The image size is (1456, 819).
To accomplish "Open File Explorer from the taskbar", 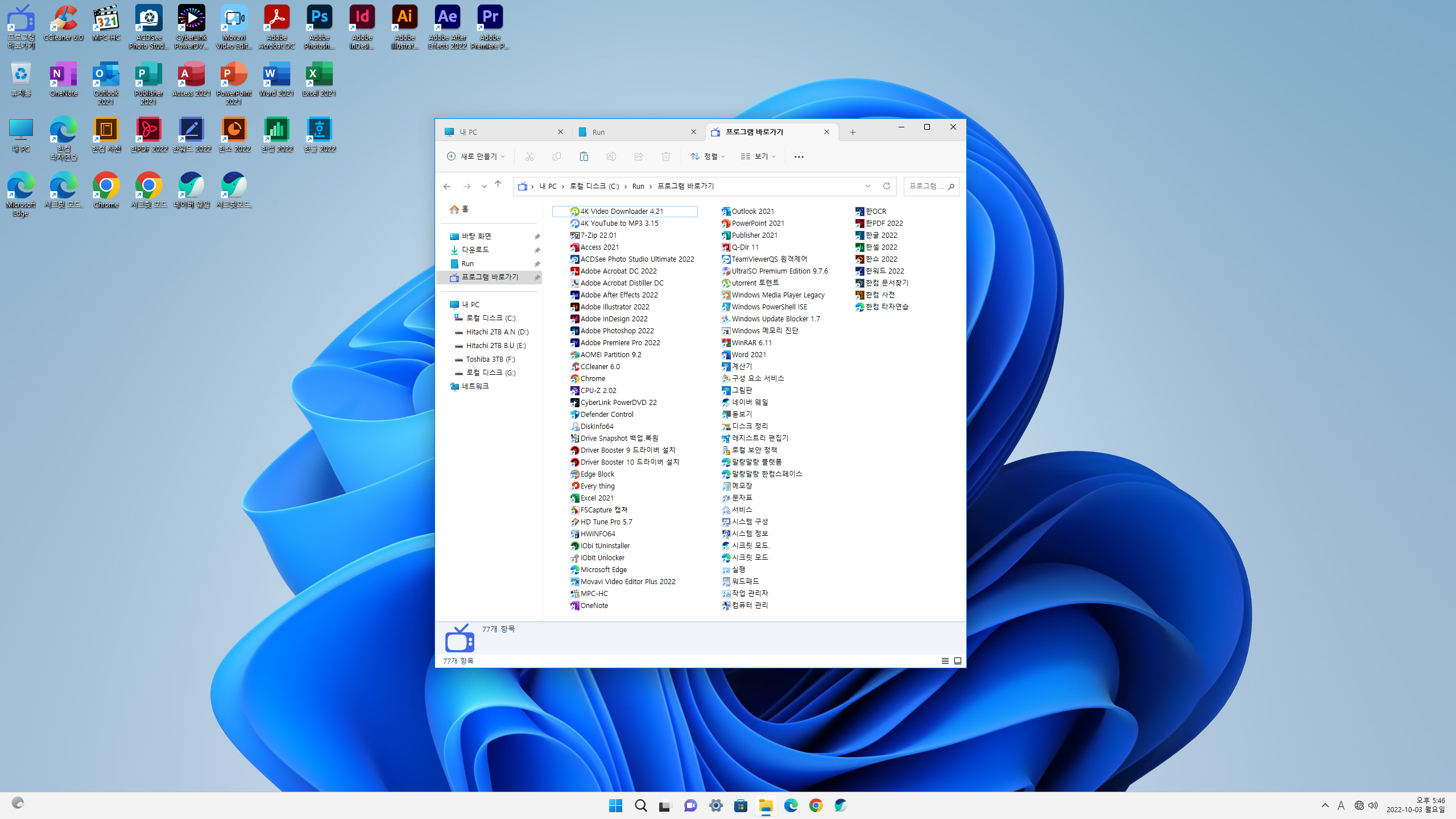I will [766, 805].
